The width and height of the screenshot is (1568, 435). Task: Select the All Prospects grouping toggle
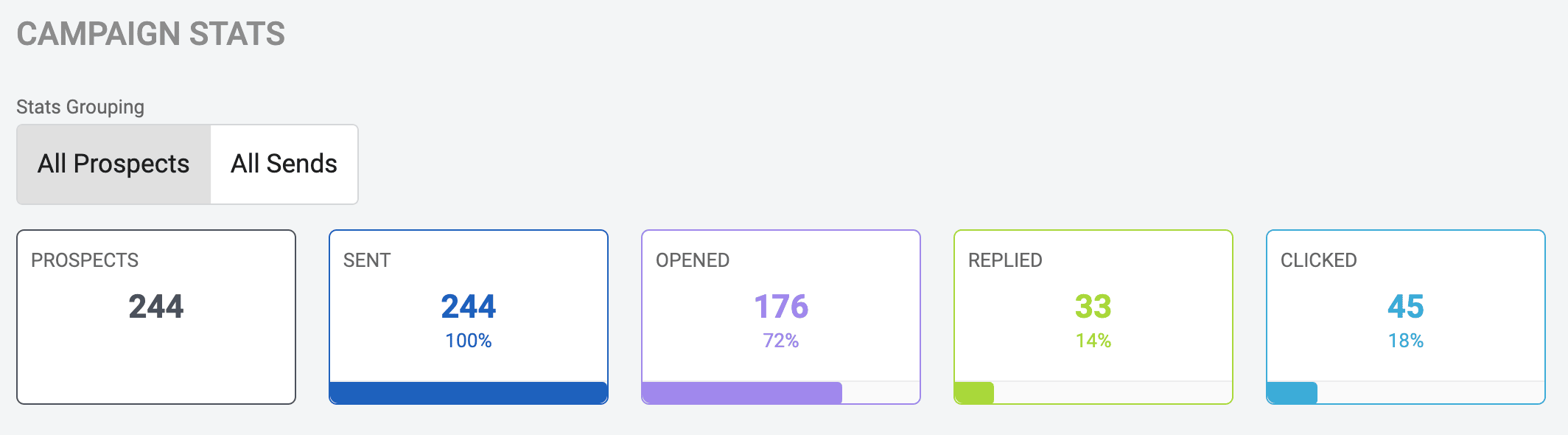coord(113,164)
